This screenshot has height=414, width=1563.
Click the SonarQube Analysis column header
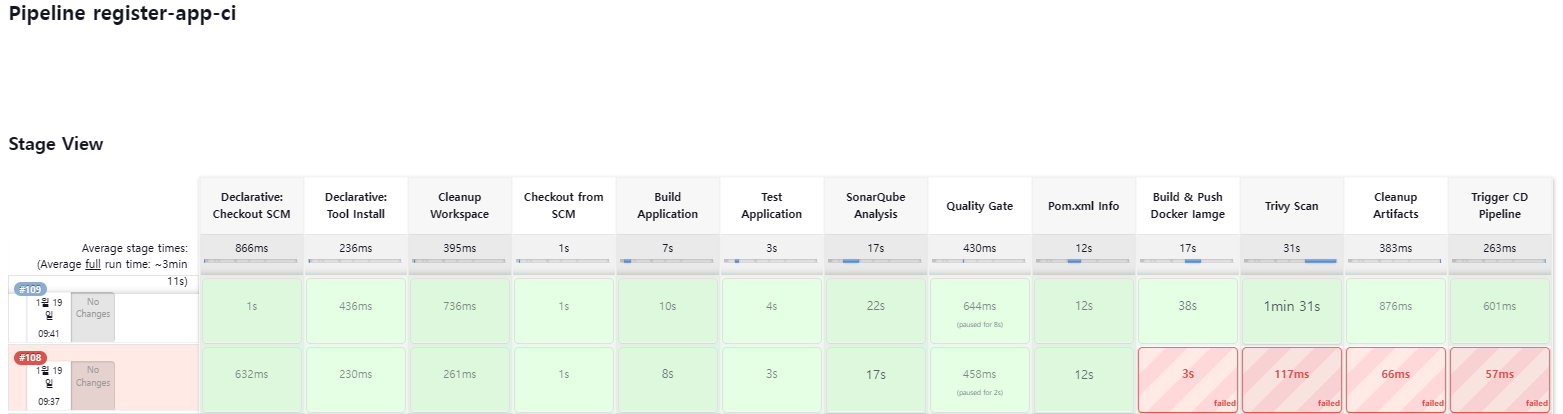click(x=876, y=206)
